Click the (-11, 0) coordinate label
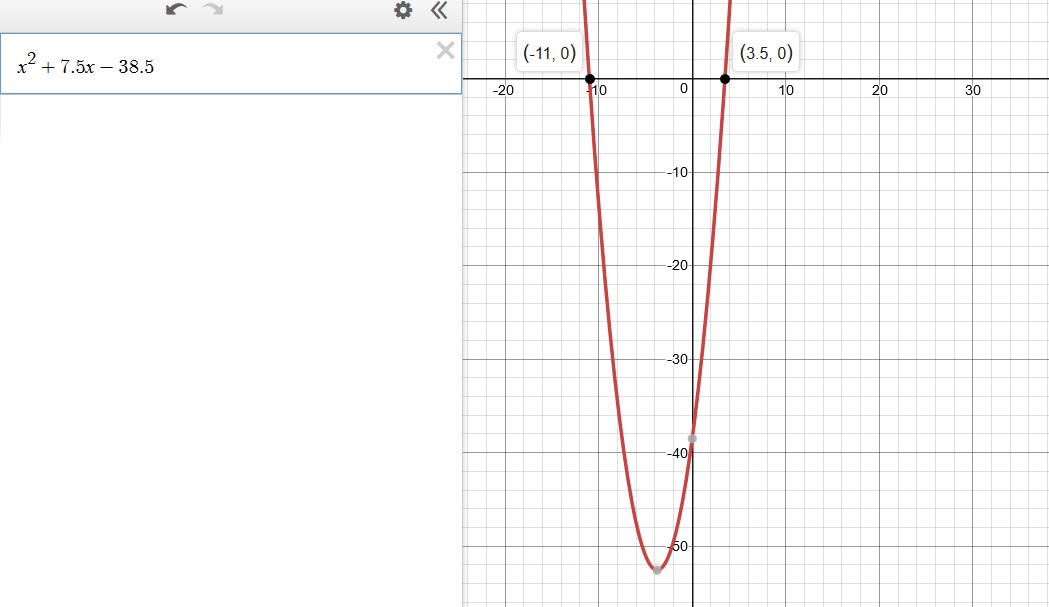The height and width of the screenshot is (607, 1049). tap(549, 53)
